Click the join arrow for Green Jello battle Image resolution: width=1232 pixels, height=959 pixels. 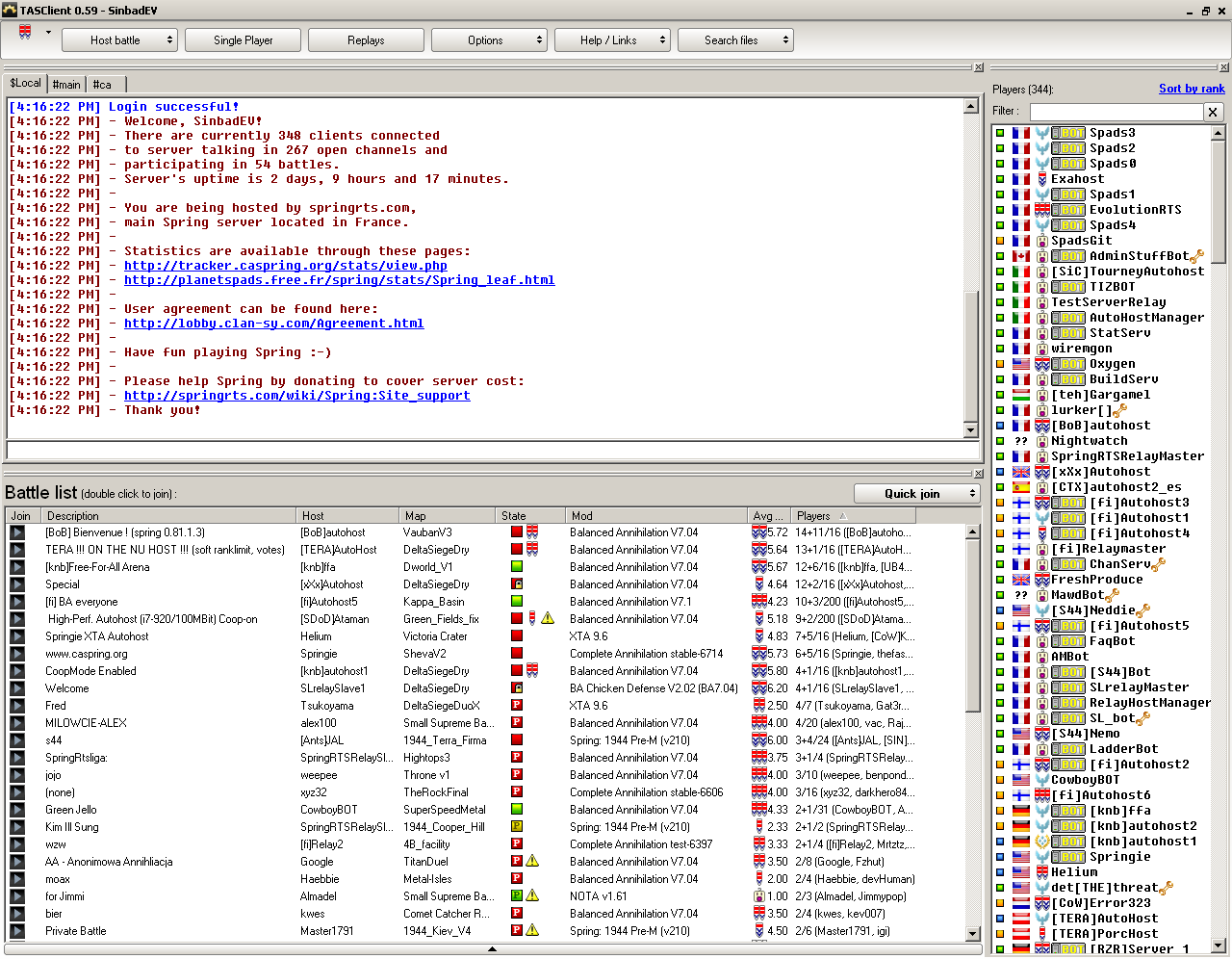pos(17,810)
